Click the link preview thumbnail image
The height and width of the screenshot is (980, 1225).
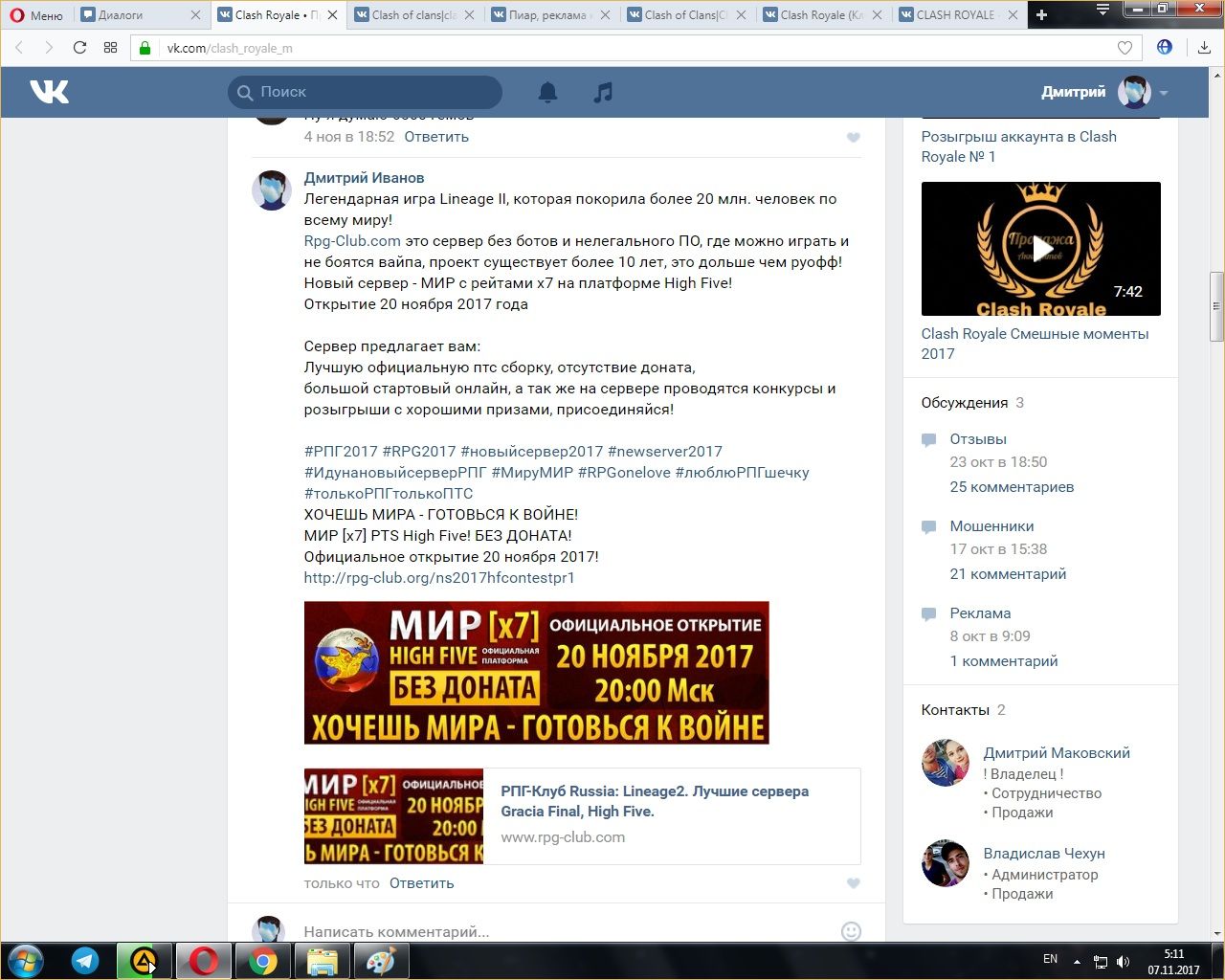[393, 816]
